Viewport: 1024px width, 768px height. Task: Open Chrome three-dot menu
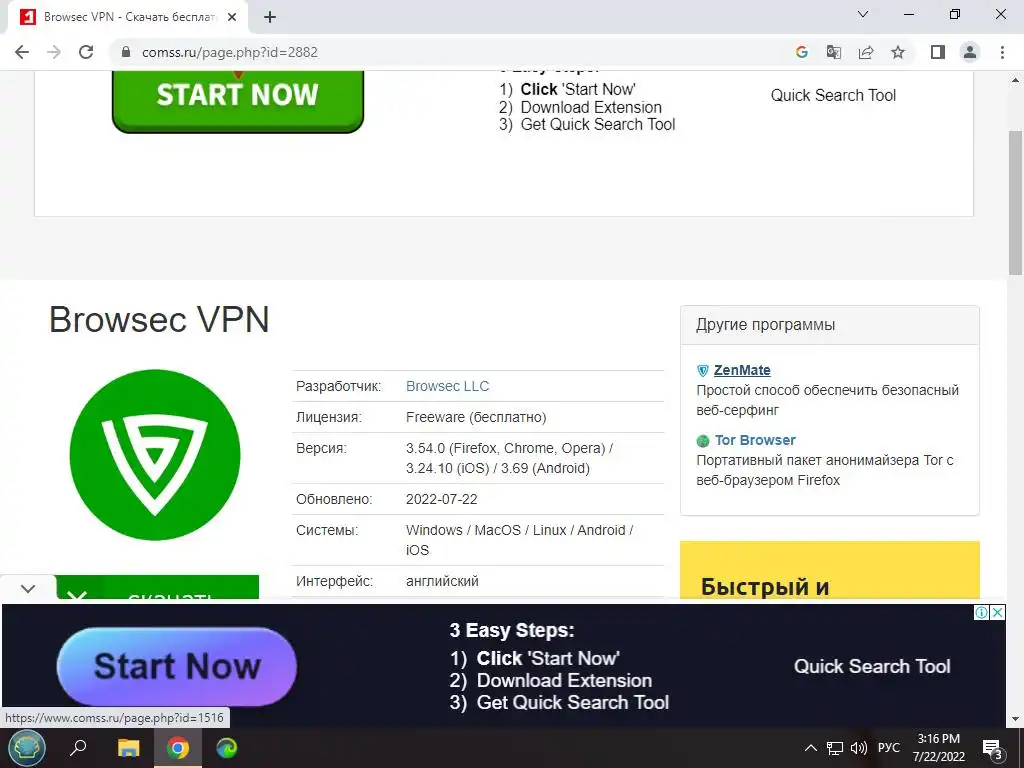(1002, 52)
